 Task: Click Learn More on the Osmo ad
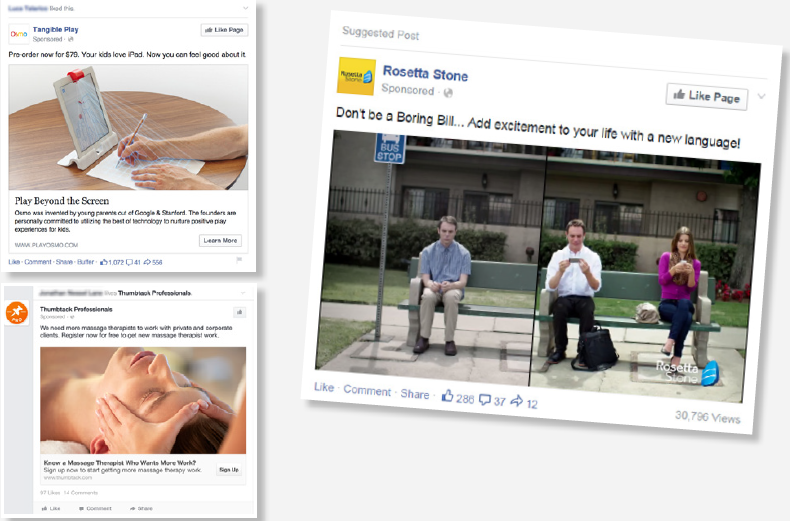[x=220, y=241]
